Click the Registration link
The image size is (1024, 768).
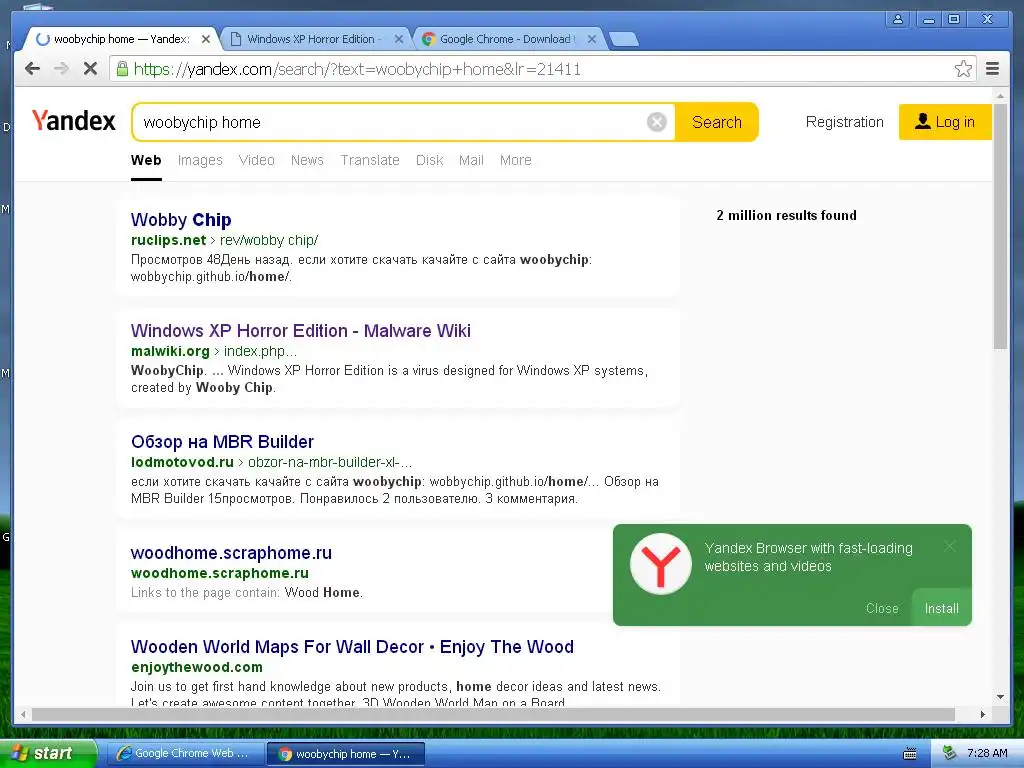point(844,122)
